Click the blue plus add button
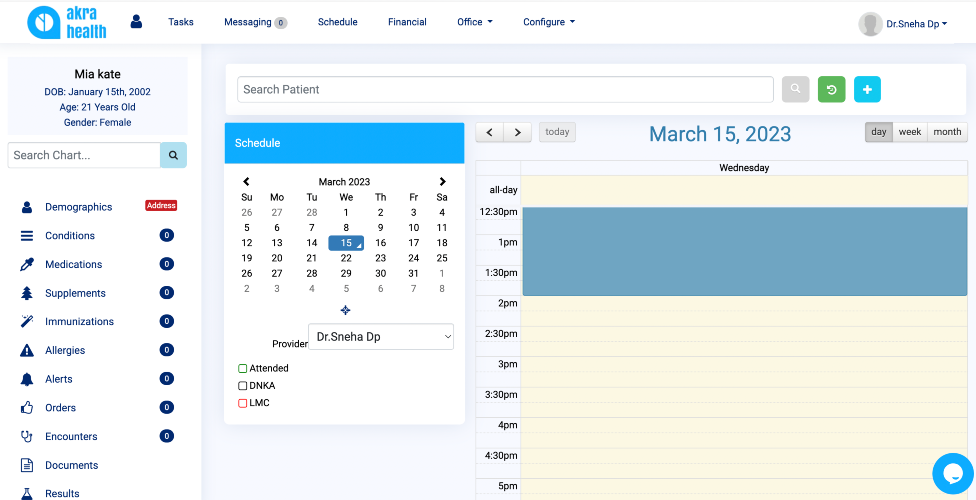Screen dimensions: 976x500 (867, 89)
